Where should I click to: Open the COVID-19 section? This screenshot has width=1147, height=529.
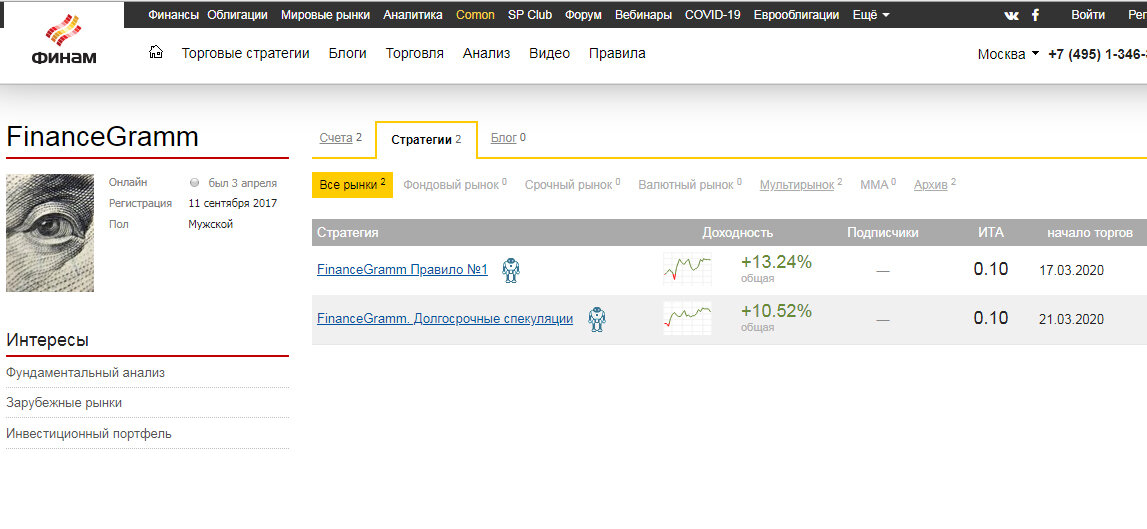click(712, 15)
